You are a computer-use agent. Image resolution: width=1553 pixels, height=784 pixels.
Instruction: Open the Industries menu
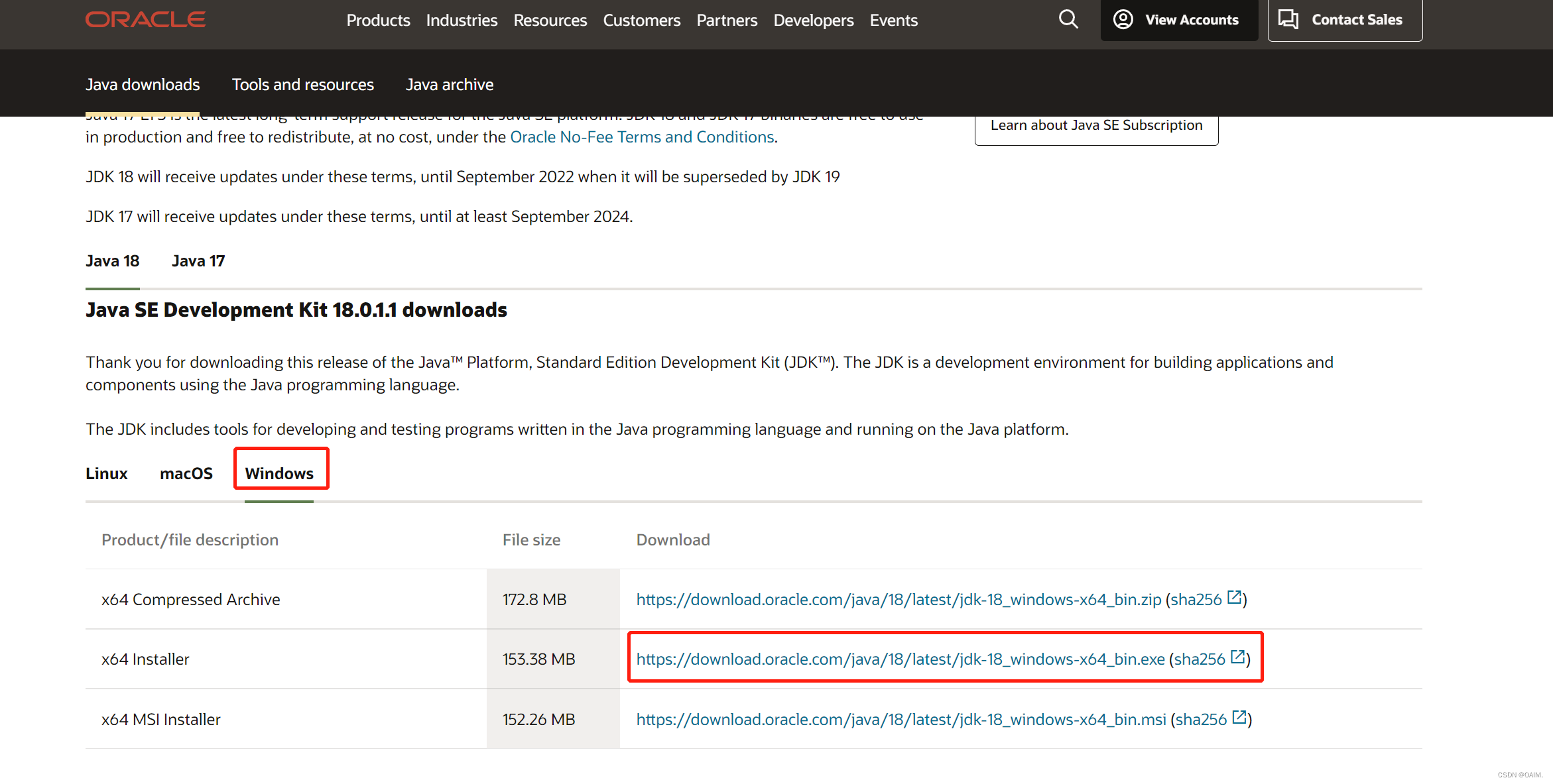pyautogui.click(x=462, y=20)
